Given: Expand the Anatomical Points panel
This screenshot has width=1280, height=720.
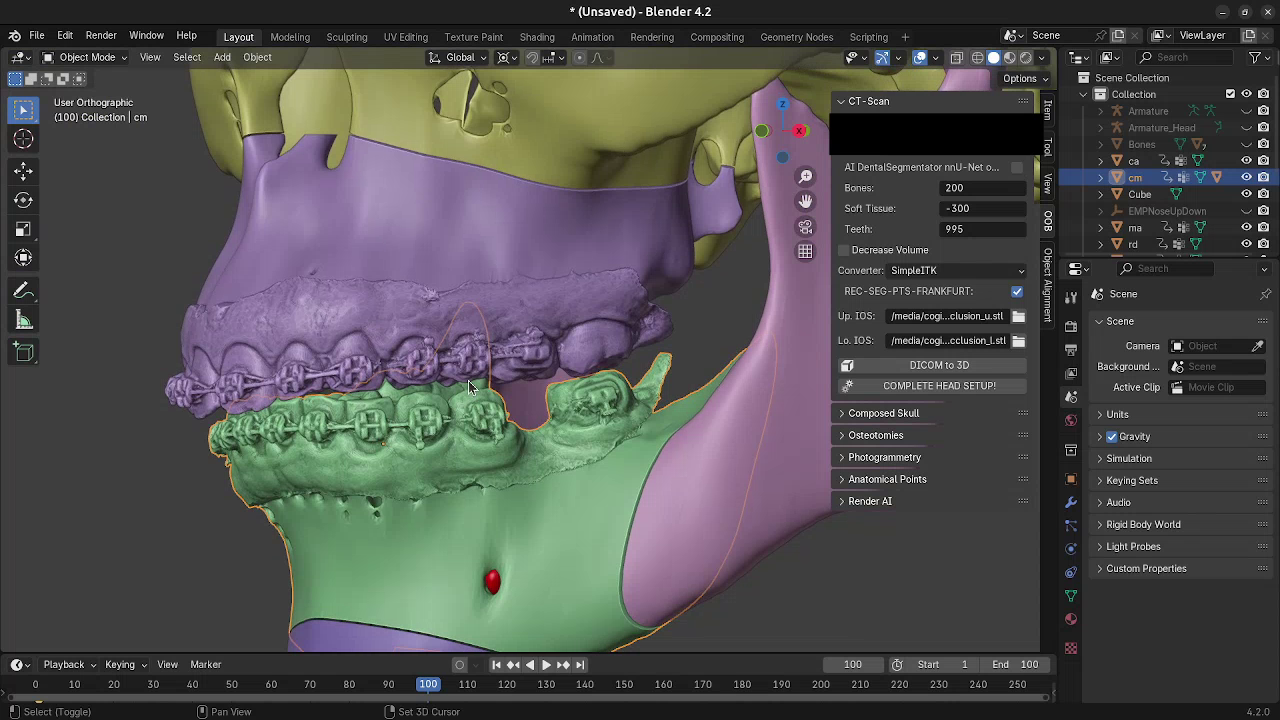Looking at the screenshot, I should tap(887, 479).
